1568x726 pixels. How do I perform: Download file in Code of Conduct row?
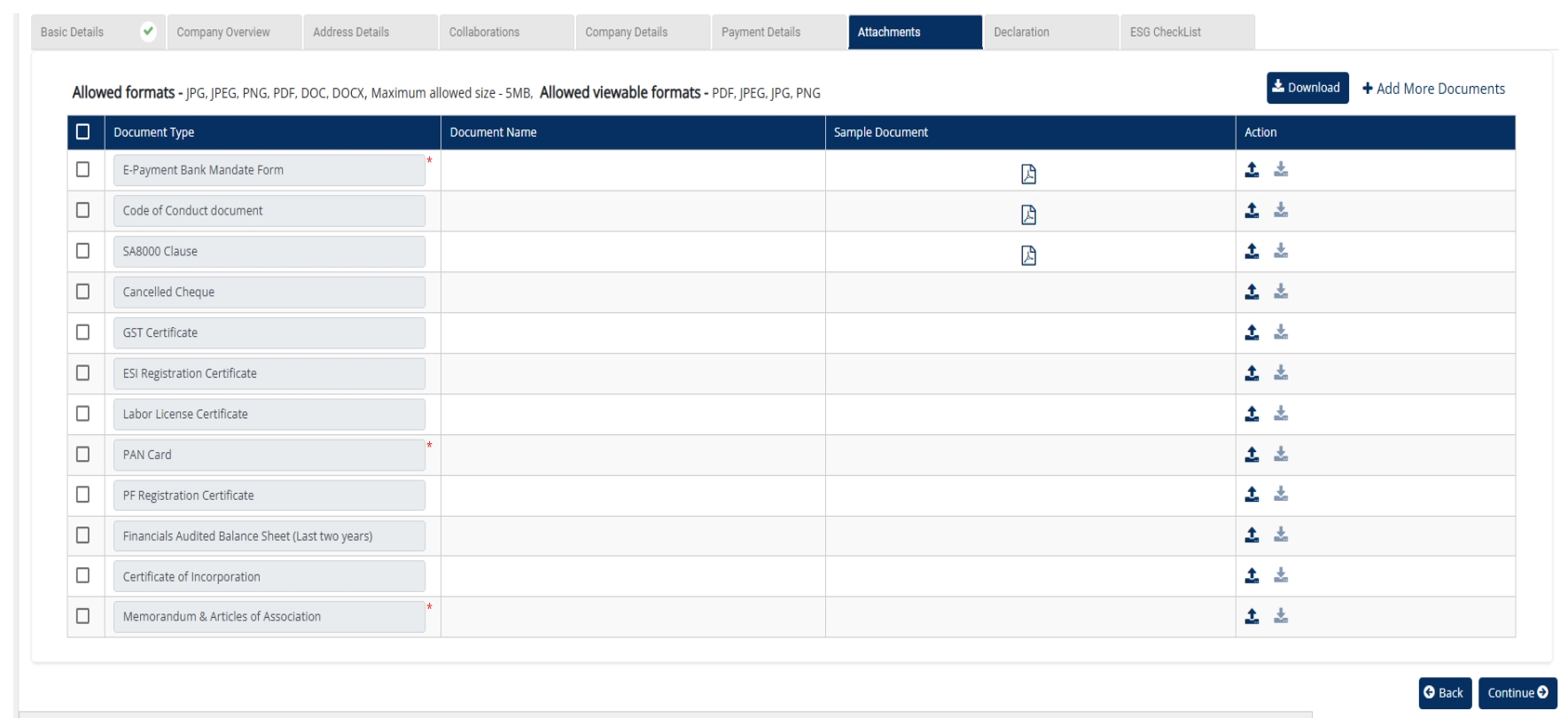tap(1281, 210)
